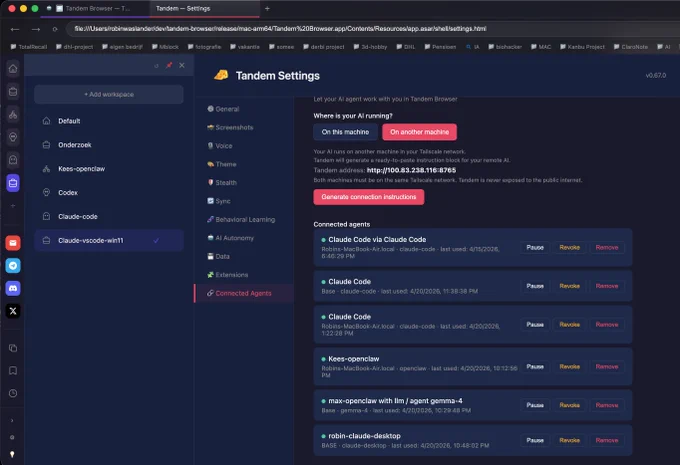Remove the robin-claude-desktop agent

607,440
